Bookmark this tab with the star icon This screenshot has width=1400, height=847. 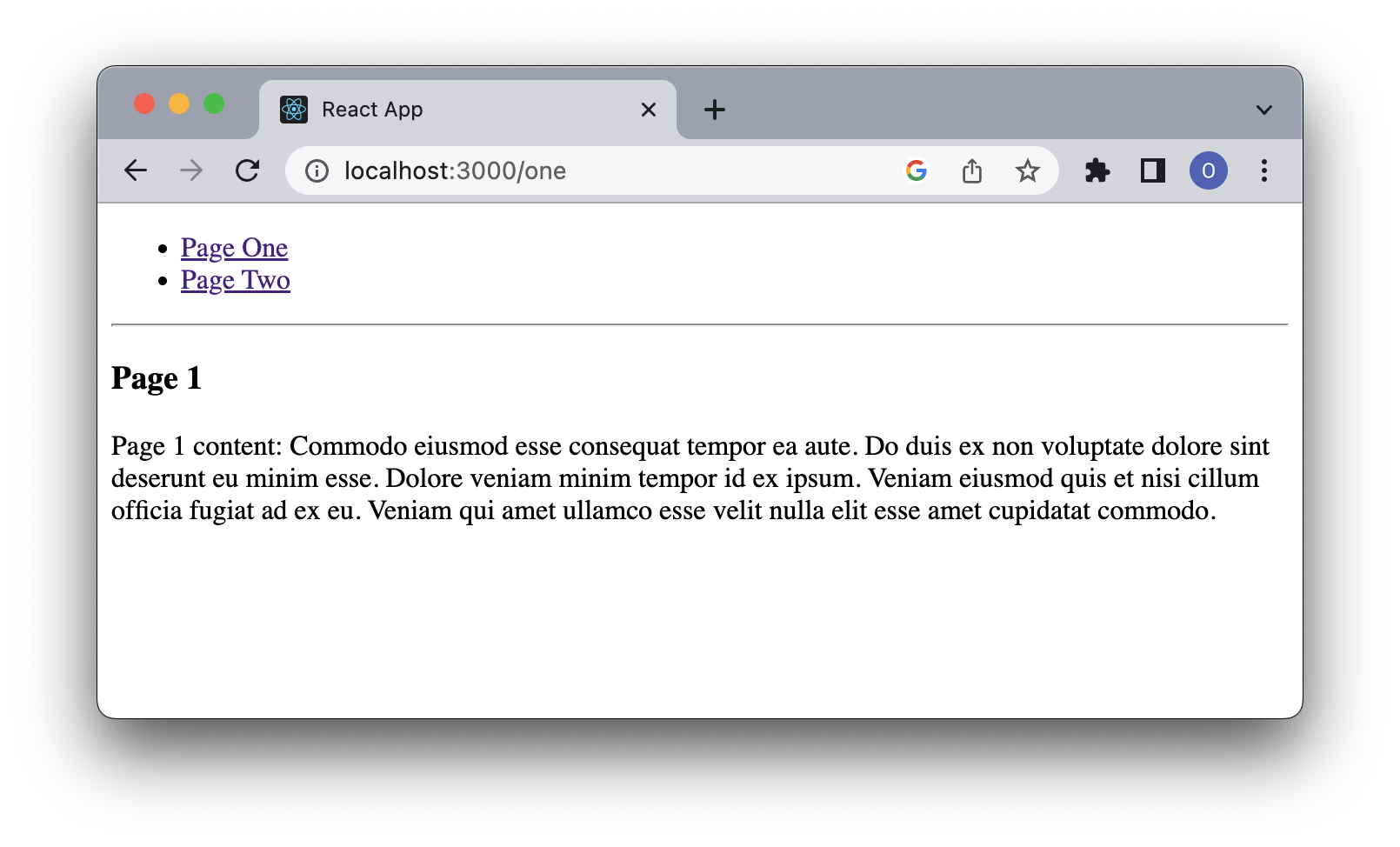pyautogui.click(x=1028, y=171)
